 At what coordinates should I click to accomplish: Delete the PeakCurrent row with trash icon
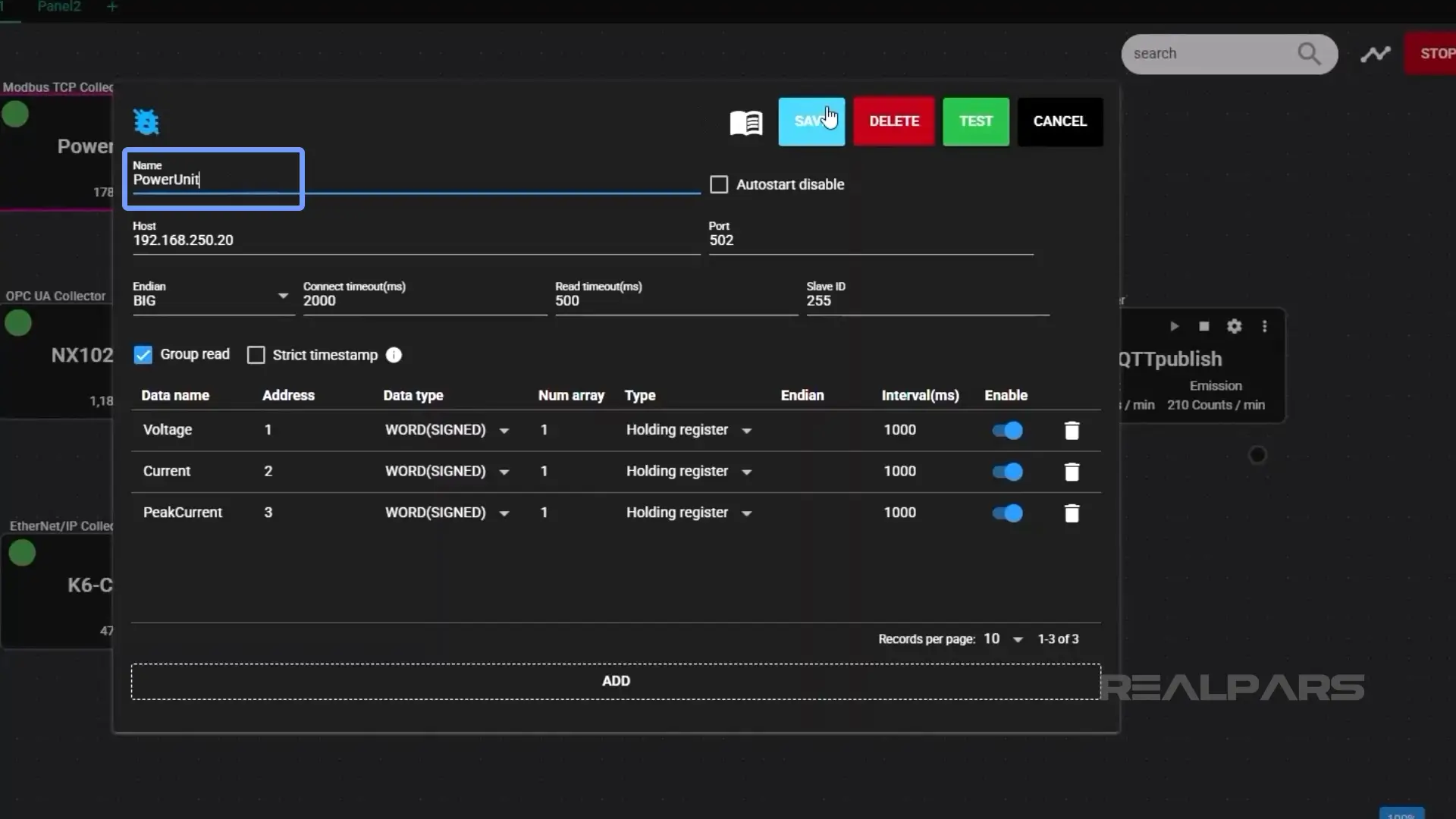coord(1072,513)
